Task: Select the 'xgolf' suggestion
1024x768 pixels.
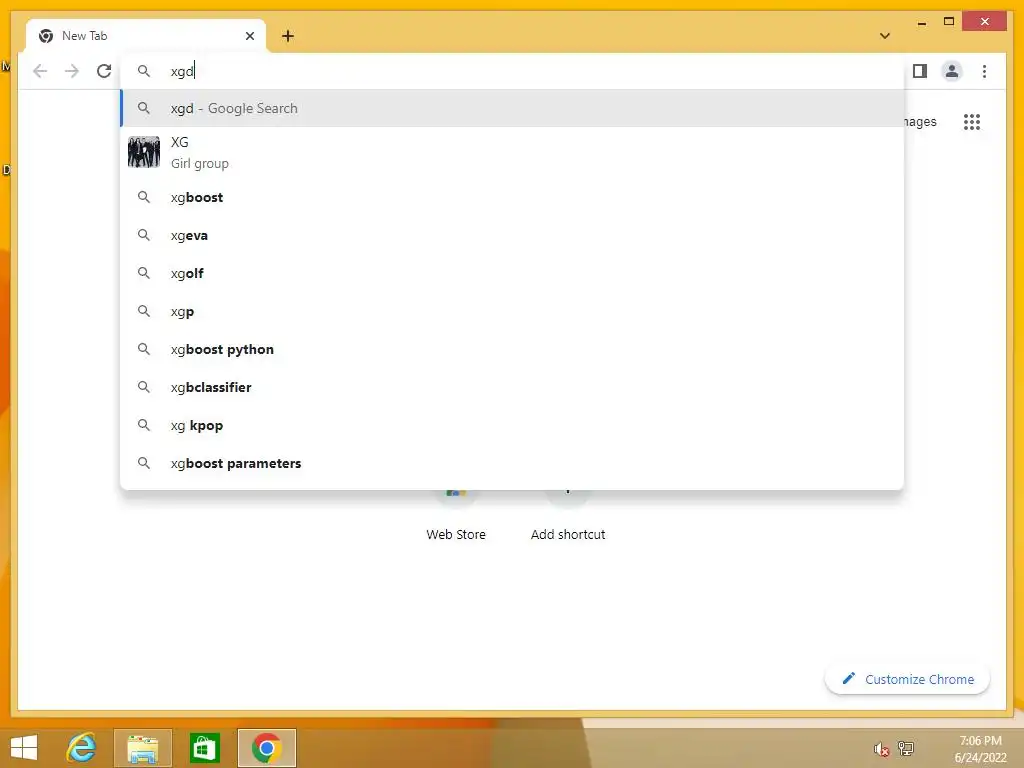Action: 512,273
